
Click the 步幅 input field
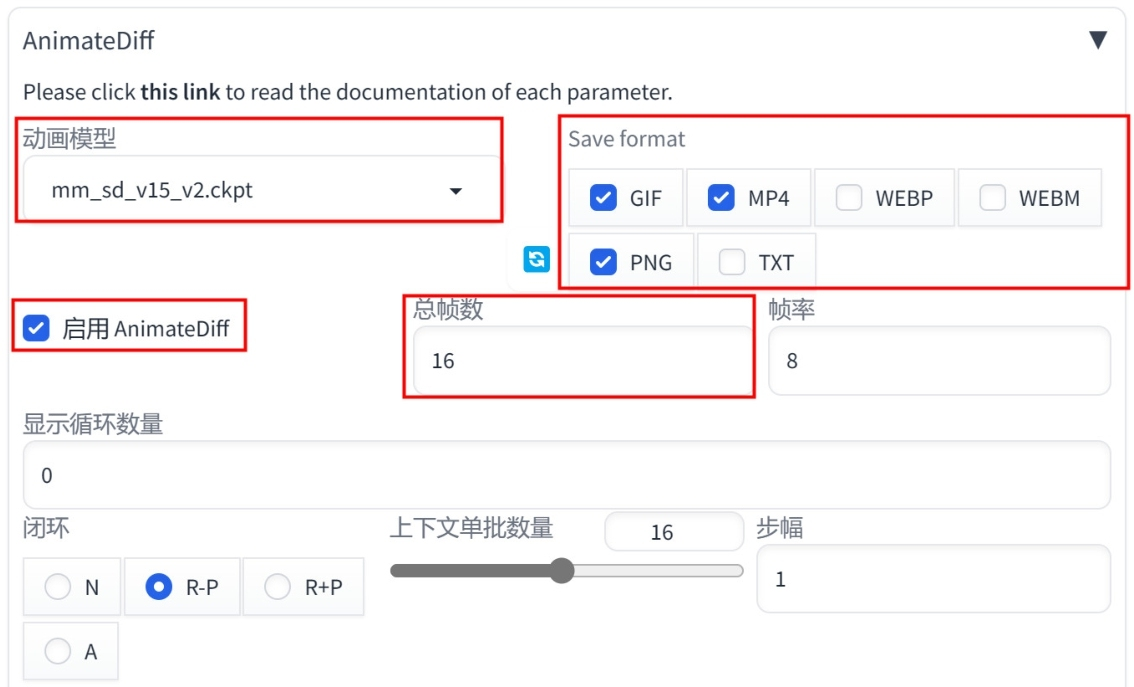933,579
